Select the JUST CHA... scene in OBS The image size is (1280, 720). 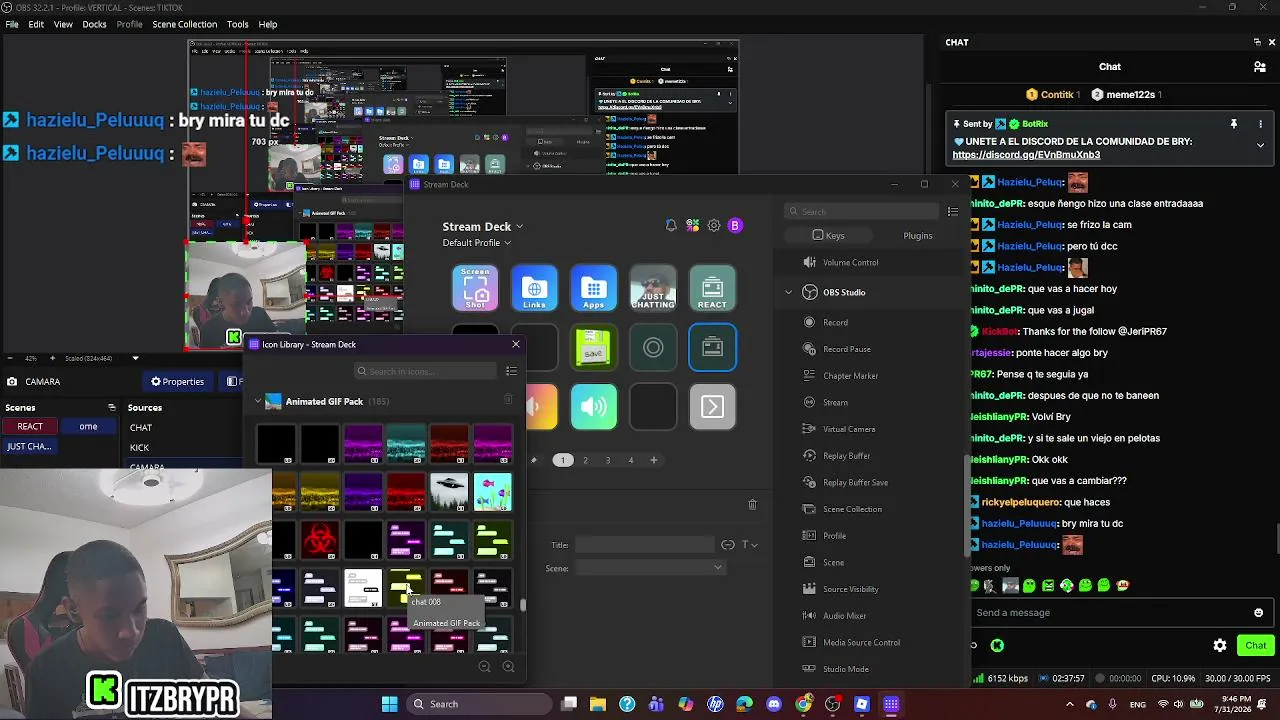[30, 447]
